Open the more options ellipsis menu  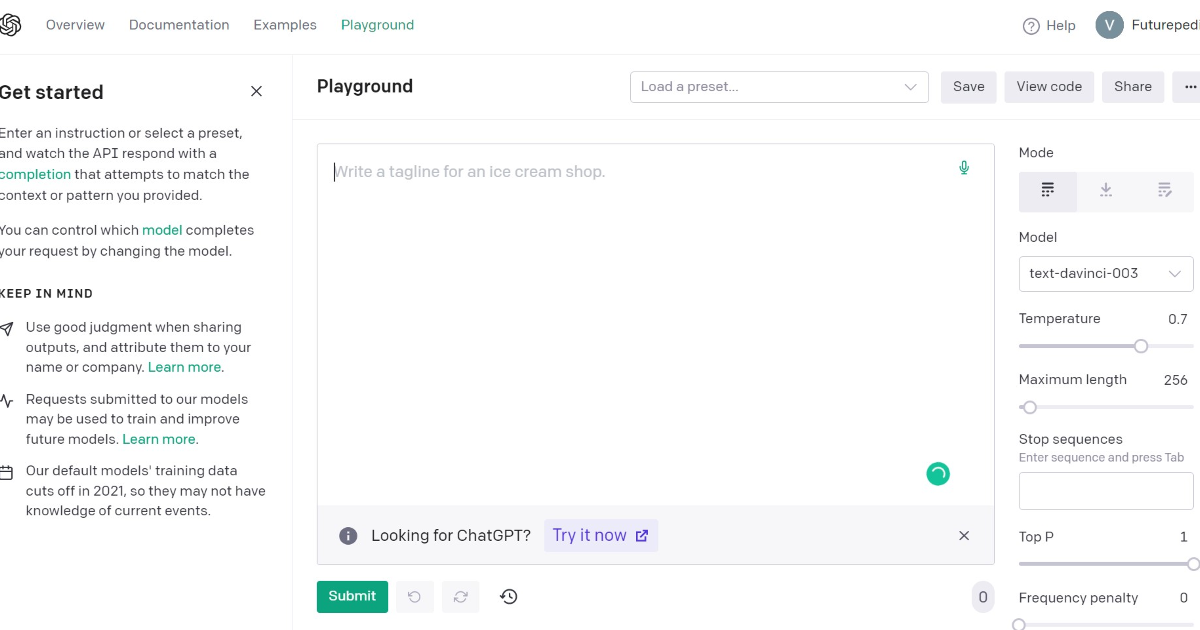pyautogui.click(x=1189, y=87)
